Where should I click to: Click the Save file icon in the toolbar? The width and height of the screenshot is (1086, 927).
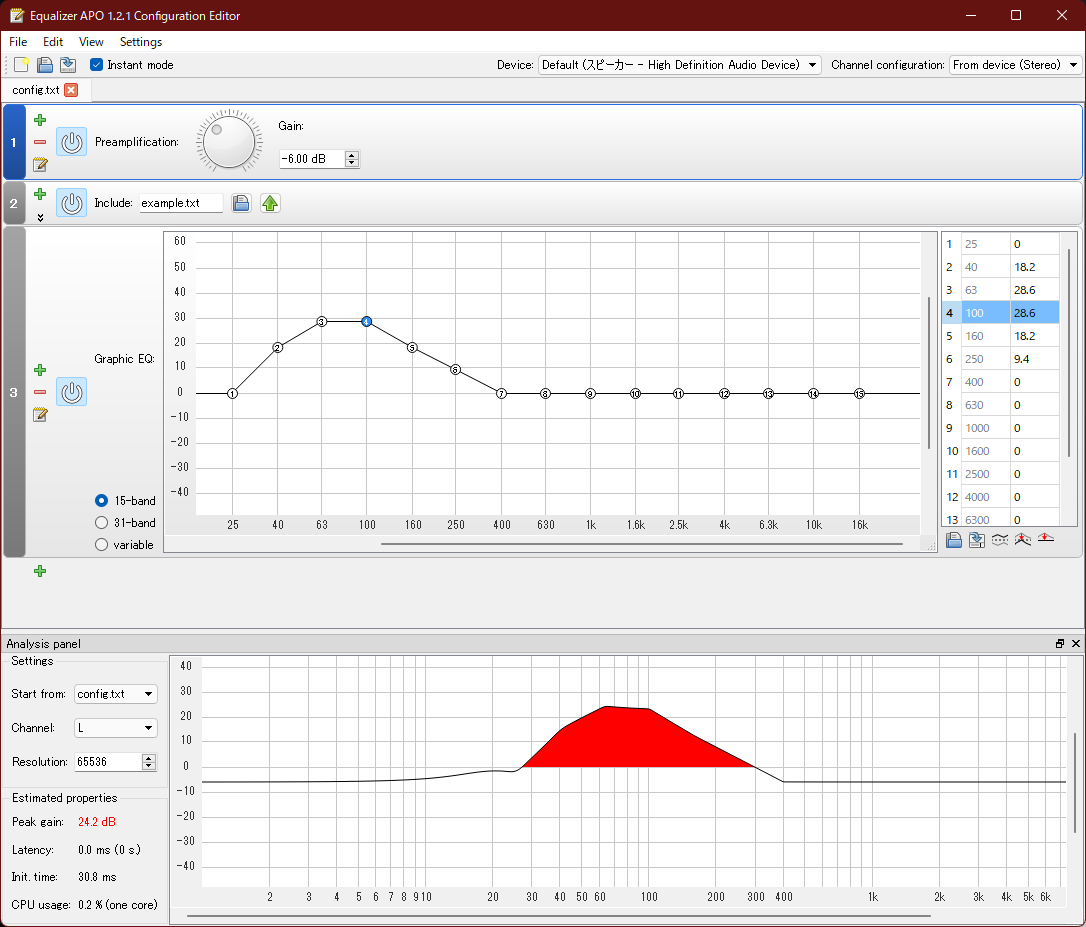click(x=67, y=65)
